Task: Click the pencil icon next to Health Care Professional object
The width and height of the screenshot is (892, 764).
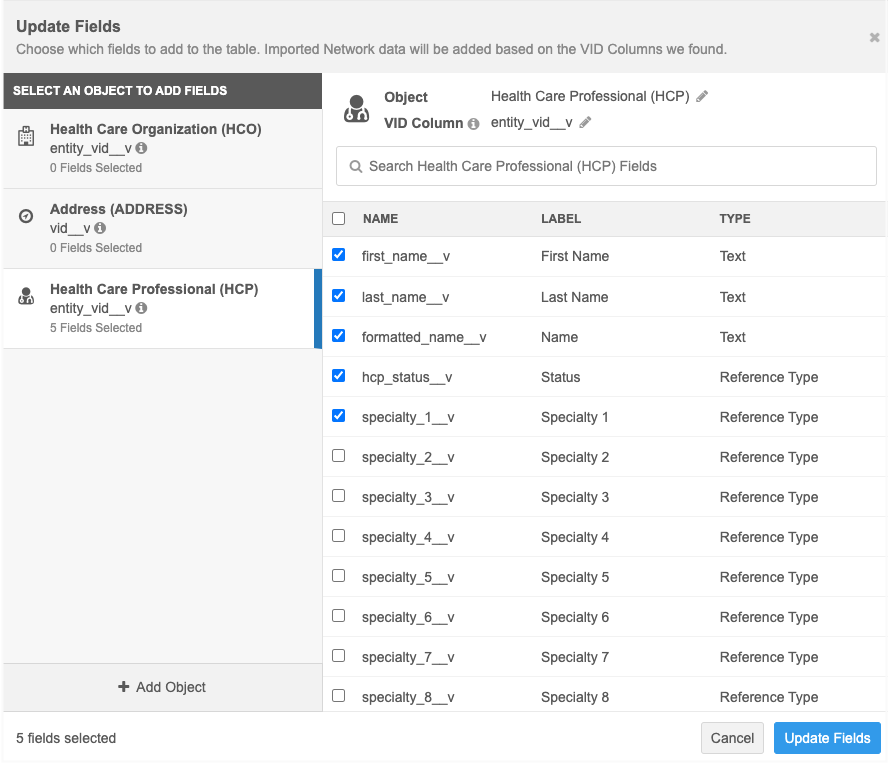Action: click(702, 97)
